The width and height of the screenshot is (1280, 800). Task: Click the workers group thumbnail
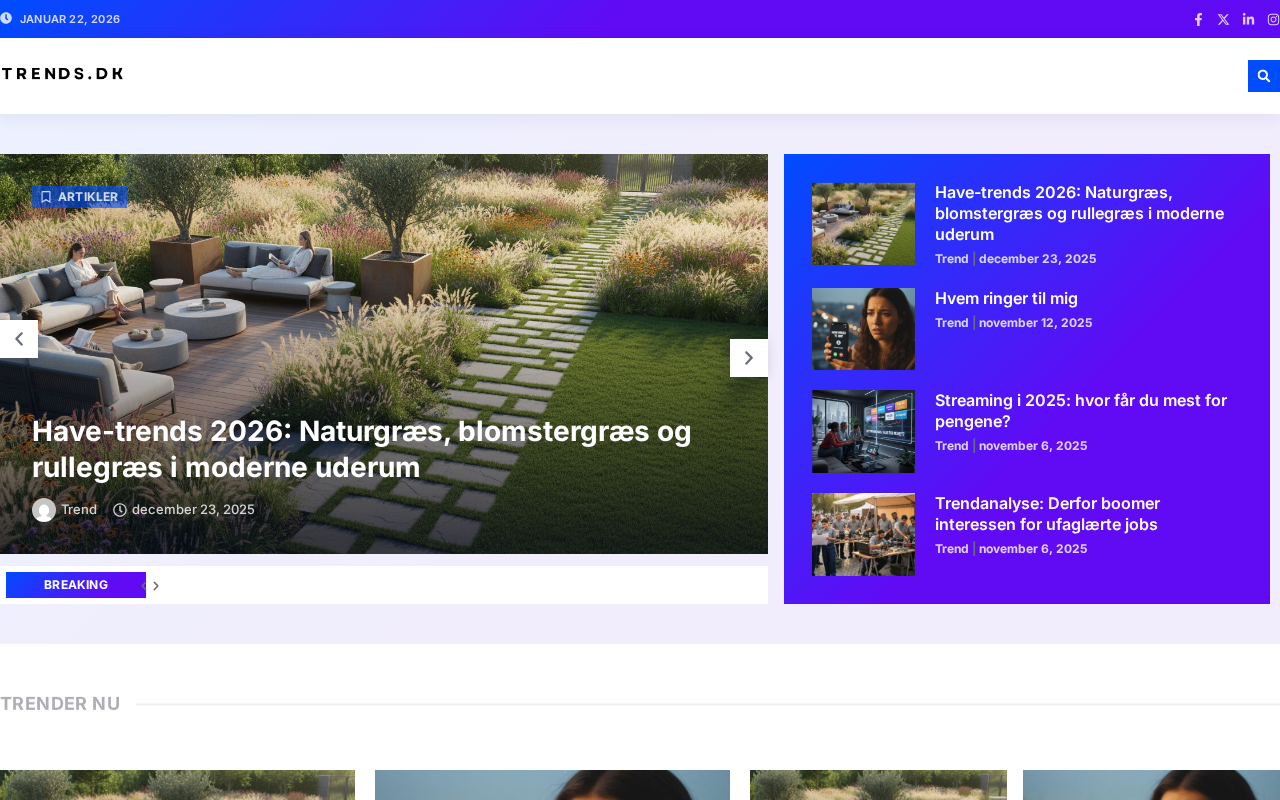click(863, 534)
